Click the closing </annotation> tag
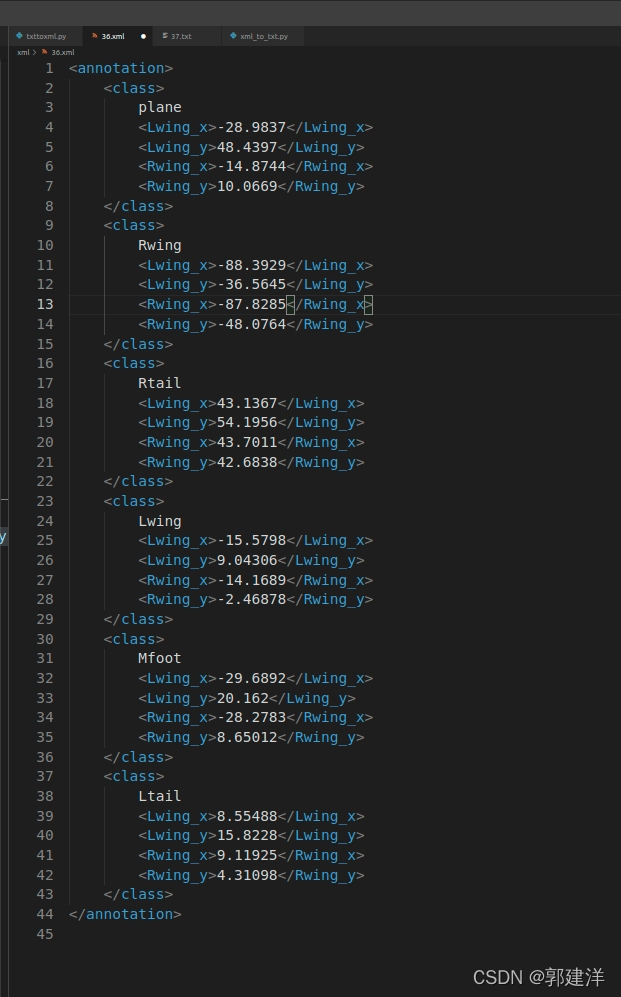This screenshot has width=621, height=997. 125,914
